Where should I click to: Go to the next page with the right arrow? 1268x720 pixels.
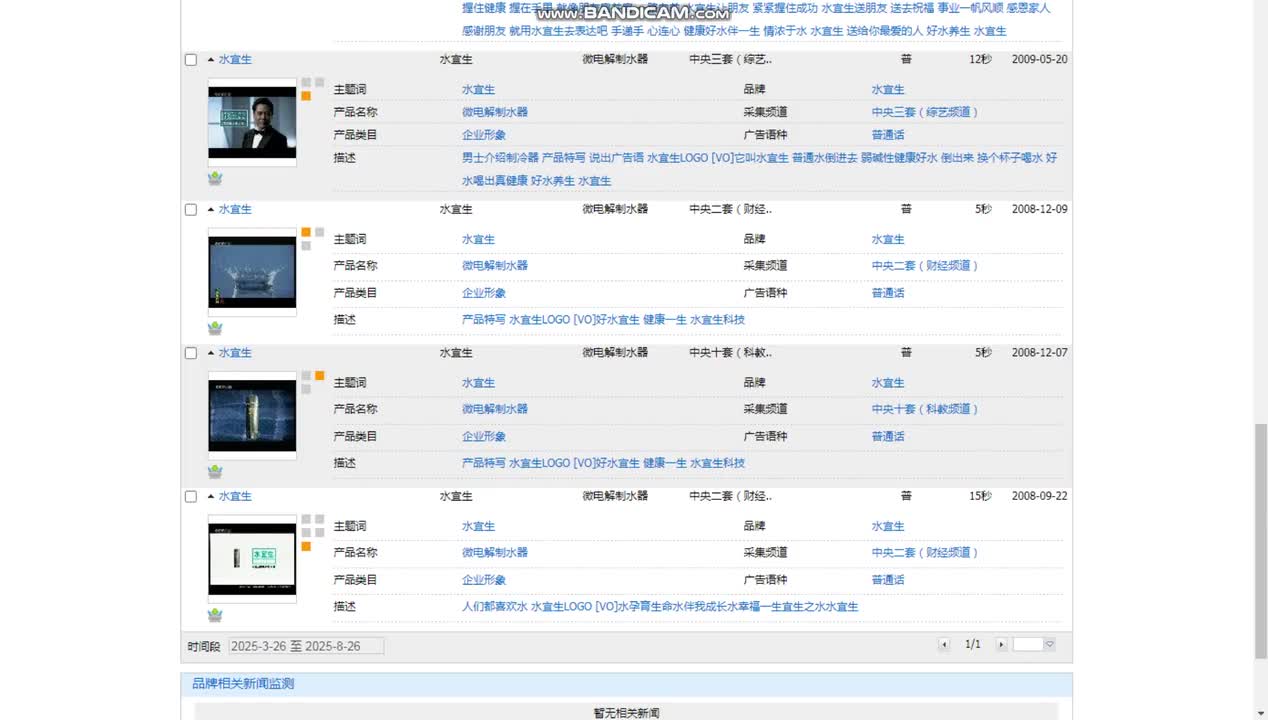click(1001, 645)
